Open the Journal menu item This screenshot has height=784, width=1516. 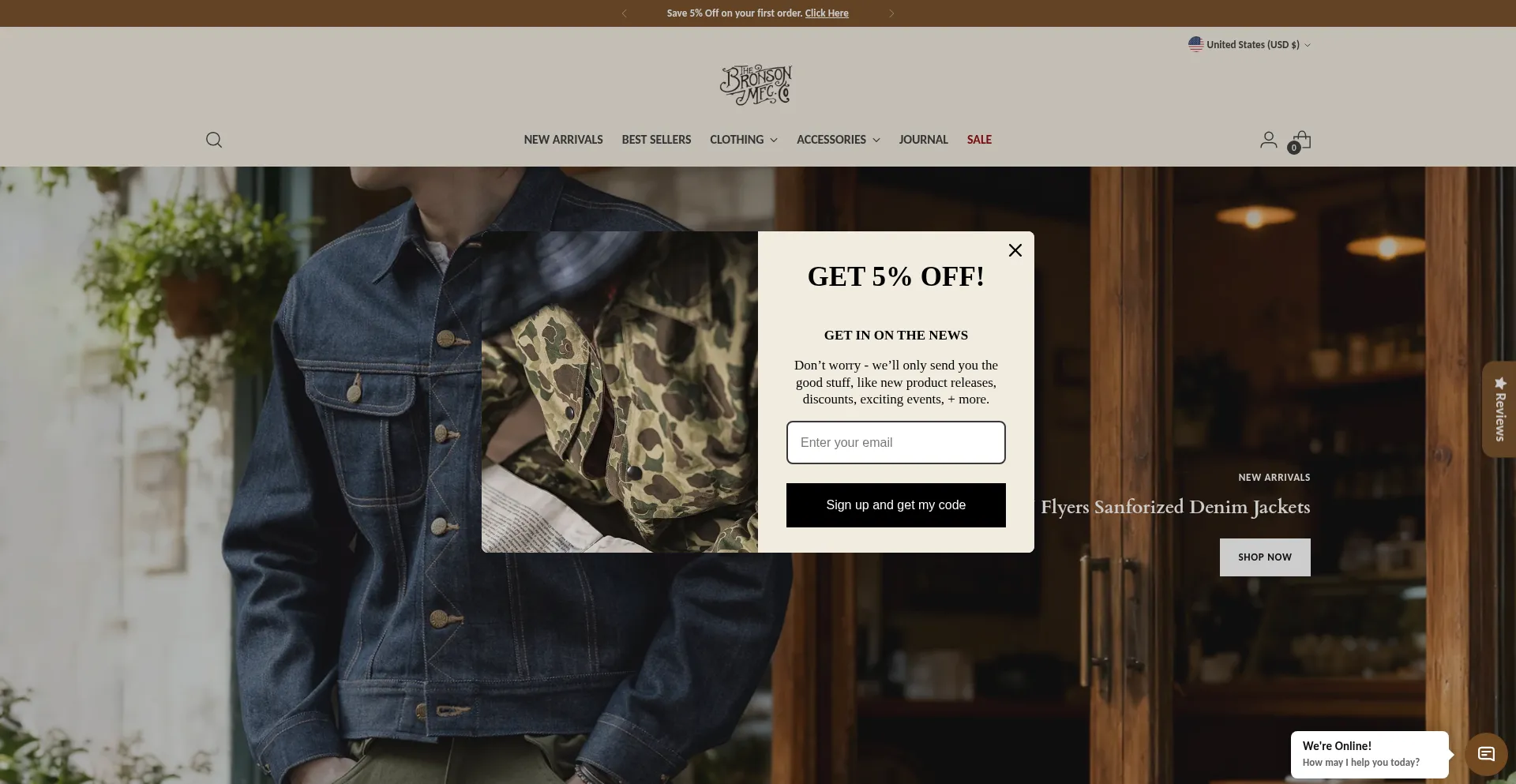pos(923,140)
